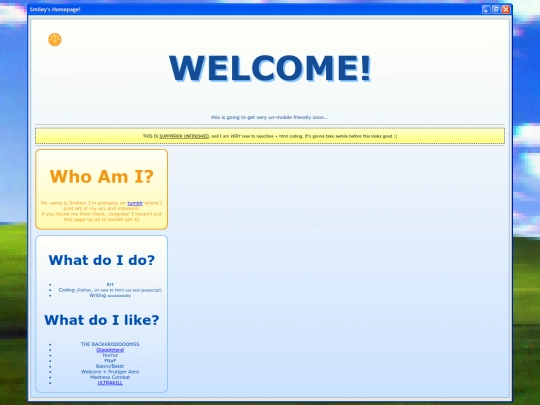Click the 'un-mobile friendly soon' subtitle
540x405 pixels.
click(x=270, y=117)
